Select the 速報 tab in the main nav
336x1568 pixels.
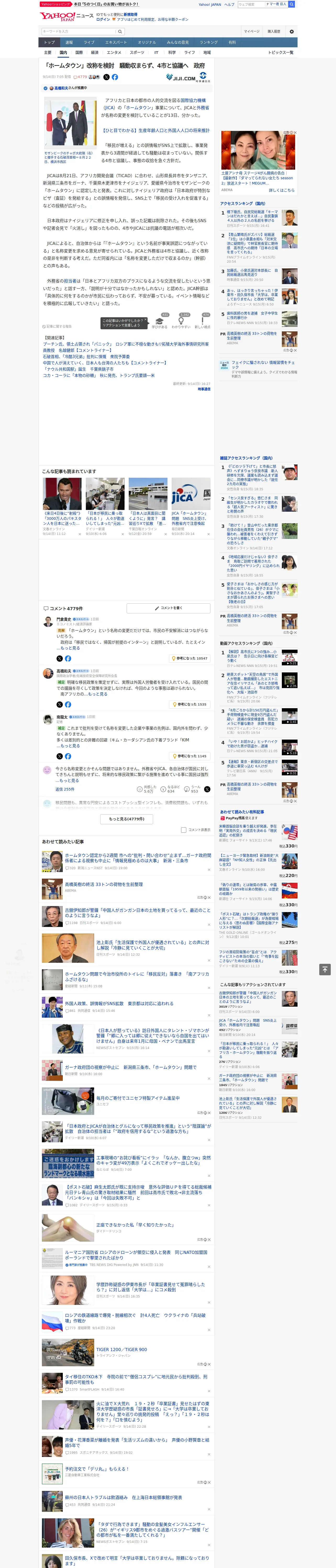pos(69,43)
